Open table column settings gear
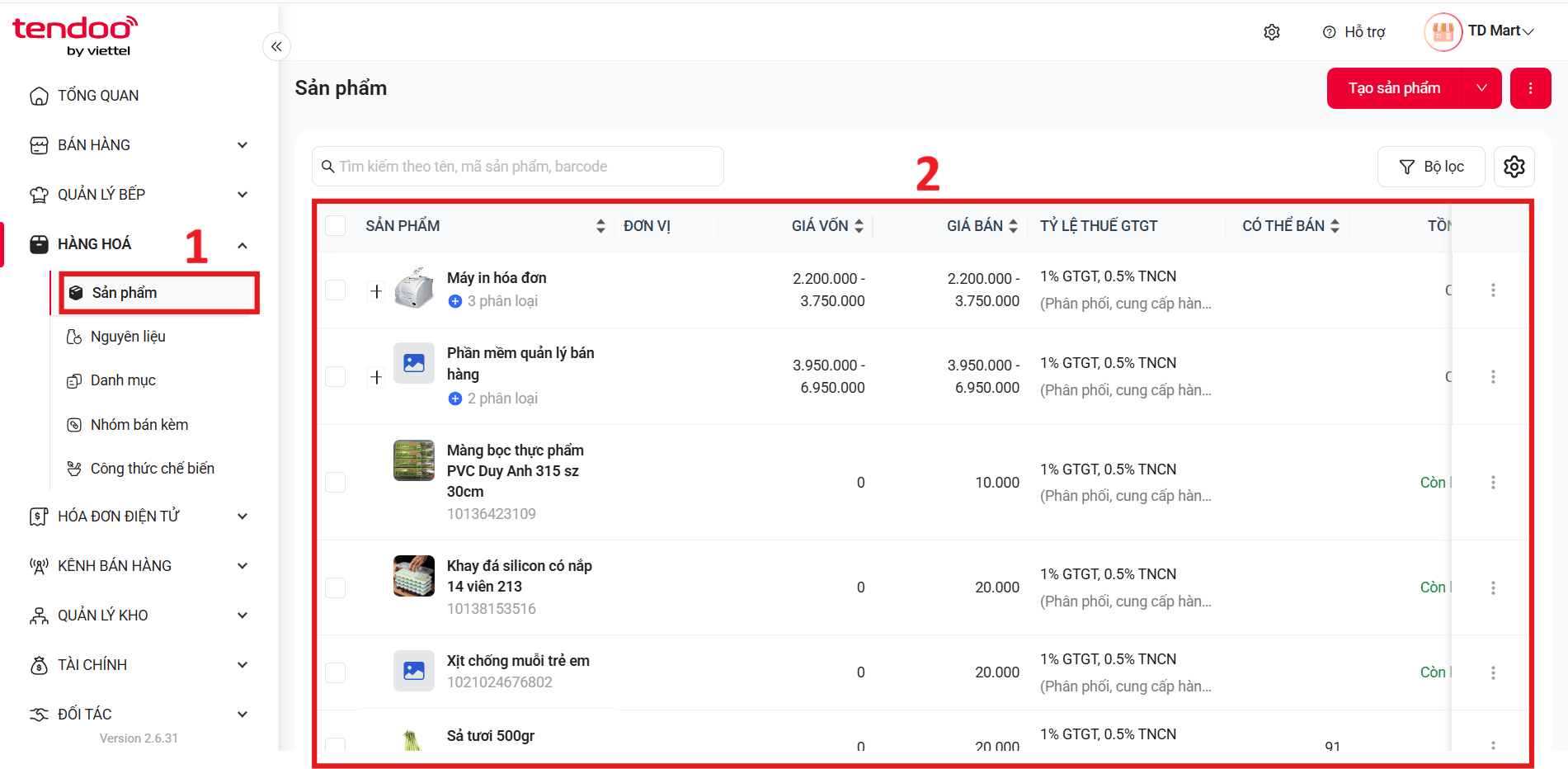The width and height of the screenshot is (1568, 769). [1514, 167]
